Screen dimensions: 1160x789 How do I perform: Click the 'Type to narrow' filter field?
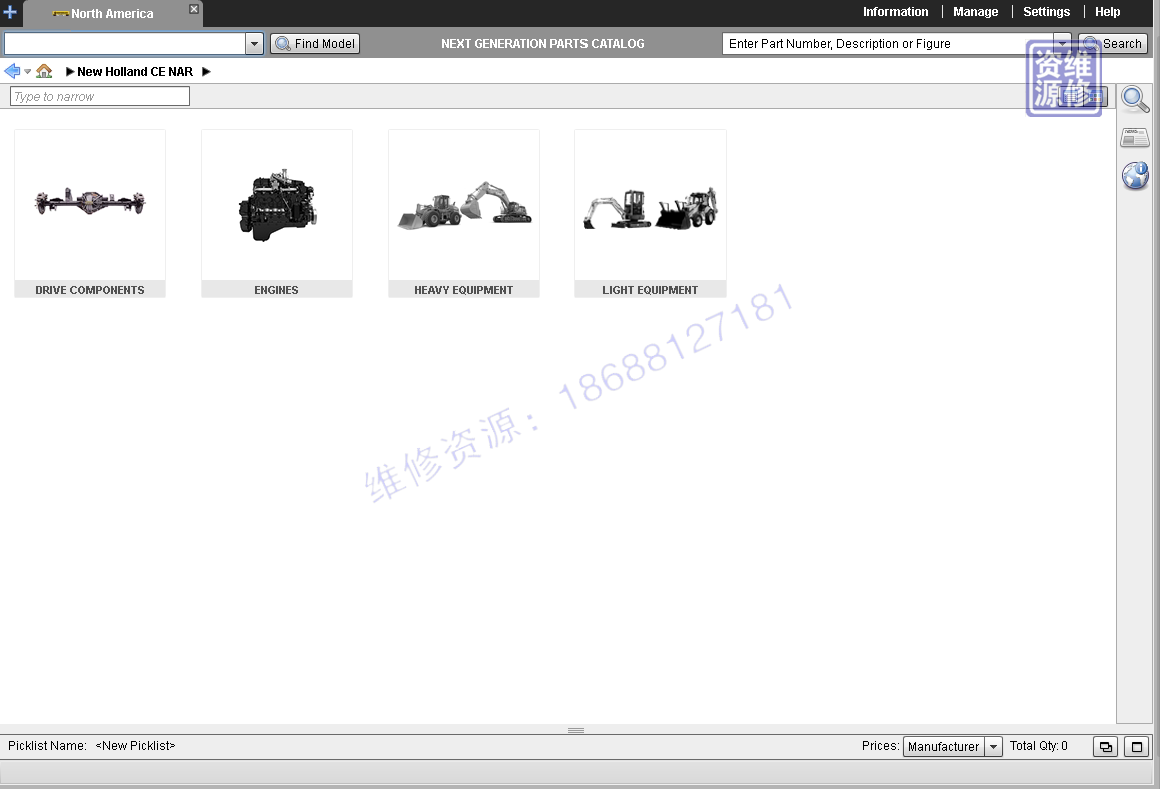99,97
